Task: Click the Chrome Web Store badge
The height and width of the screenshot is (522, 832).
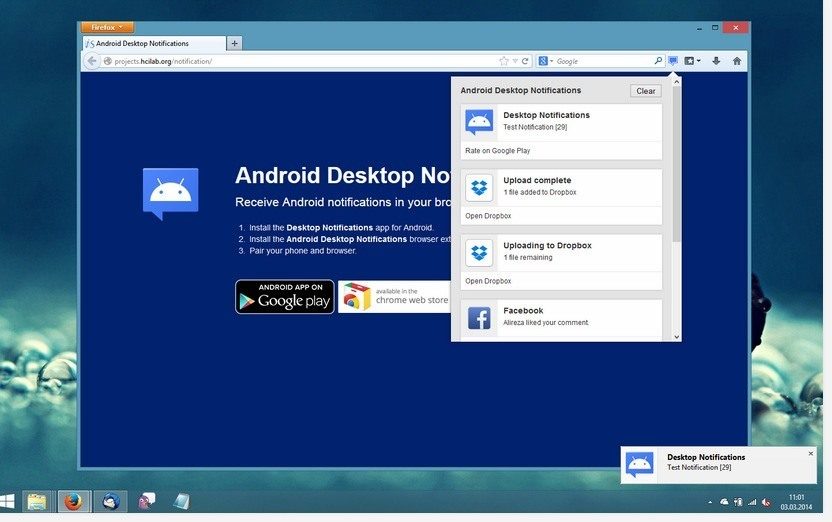Action: point(394,297)
